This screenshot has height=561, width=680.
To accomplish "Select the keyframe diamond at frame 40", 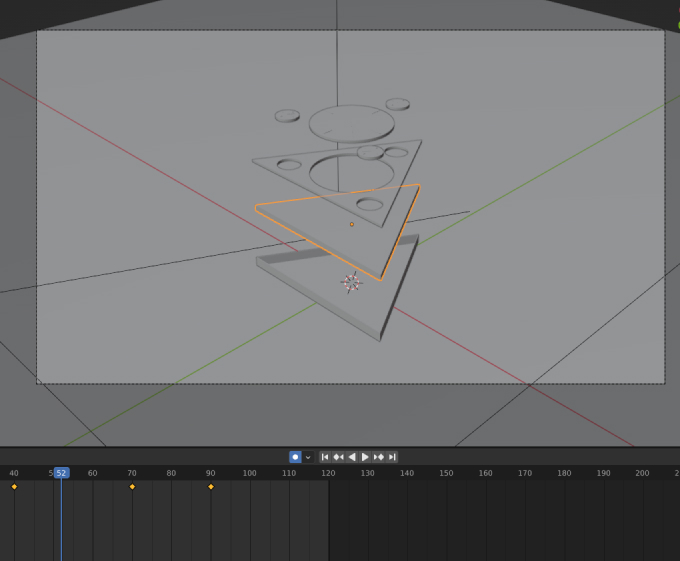I will point(14,487).
